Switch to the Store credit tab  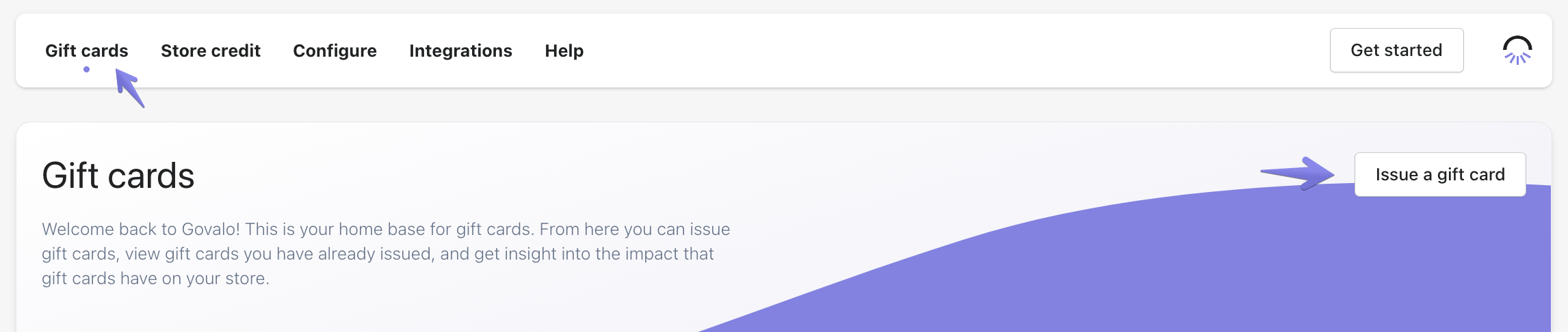click(x=210, y=51)
